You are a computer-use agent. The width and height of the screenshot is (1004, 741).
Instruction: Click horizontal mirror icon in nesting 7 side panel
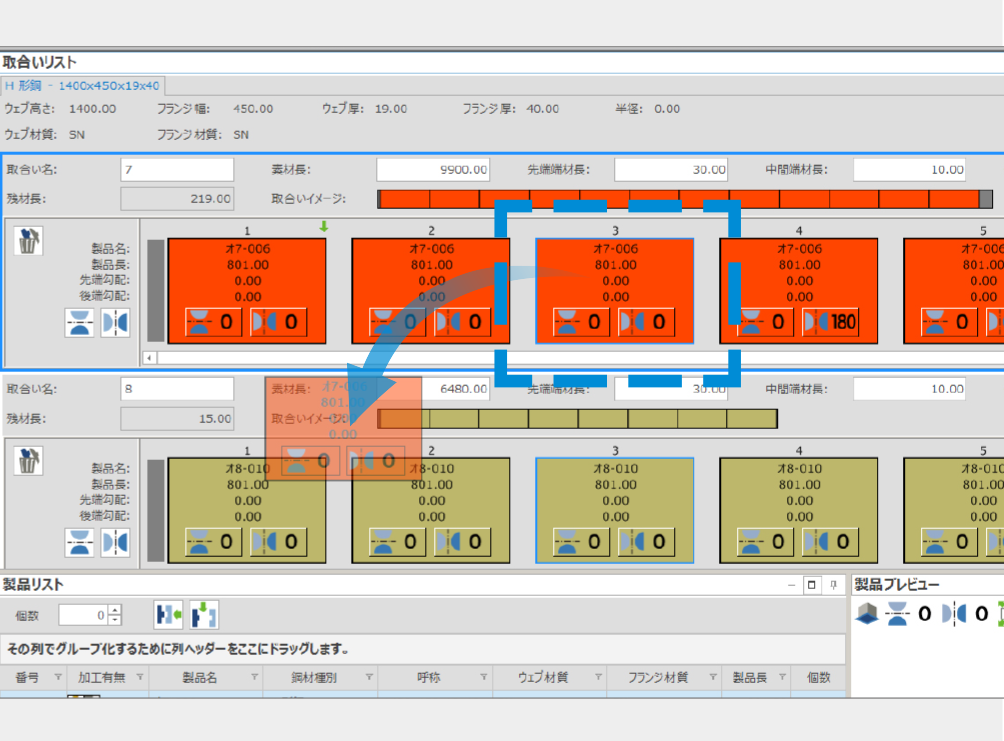pyautogui.click(x=115, y=322)
